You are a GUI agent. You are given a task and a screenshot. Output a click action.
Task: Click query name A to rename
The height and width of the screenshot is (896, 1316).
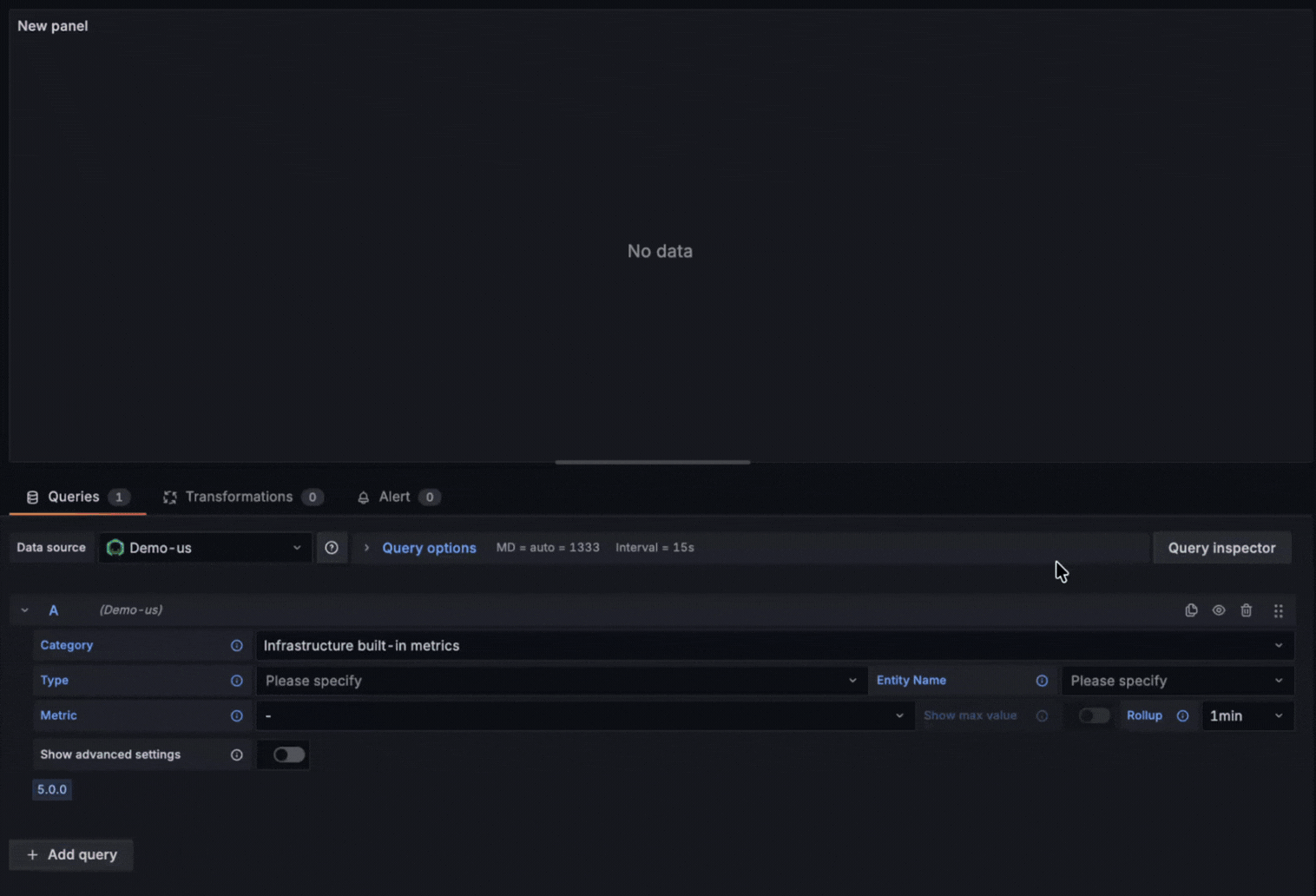point(54,610)
